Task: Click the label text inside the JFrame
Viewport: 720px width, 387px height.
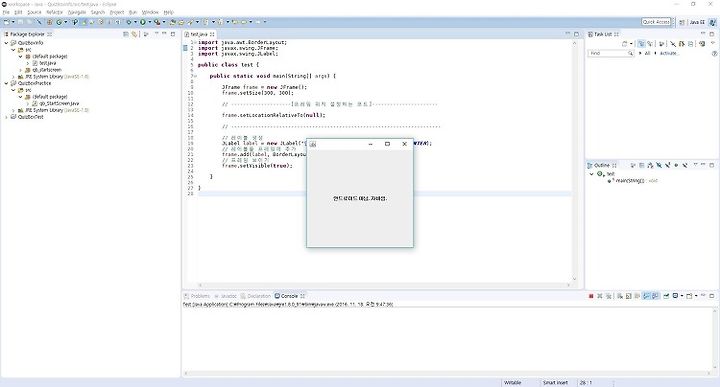Action: click(360, 198)
